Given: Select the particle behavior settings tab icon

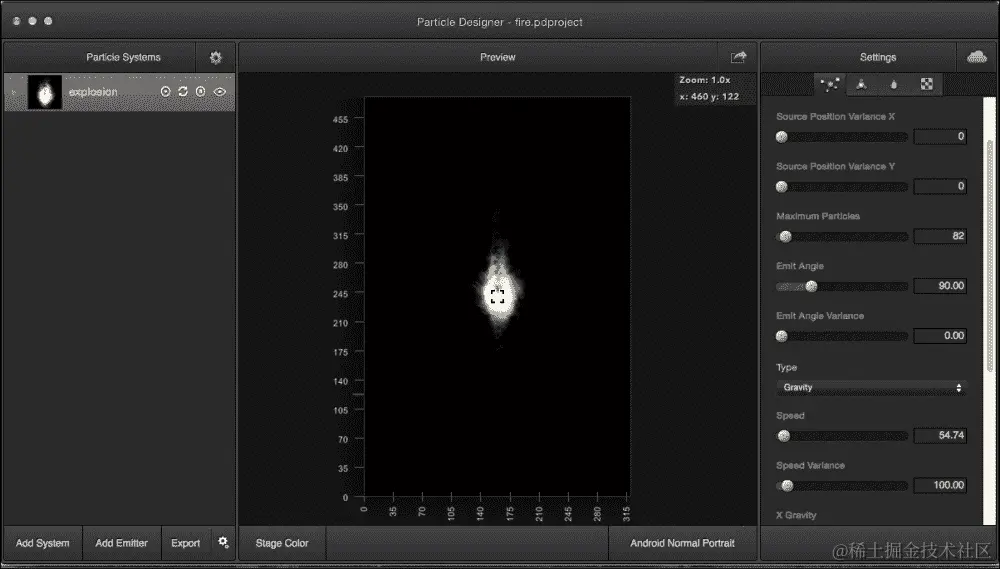Looking at the screenshot, I should pos(861,84).
